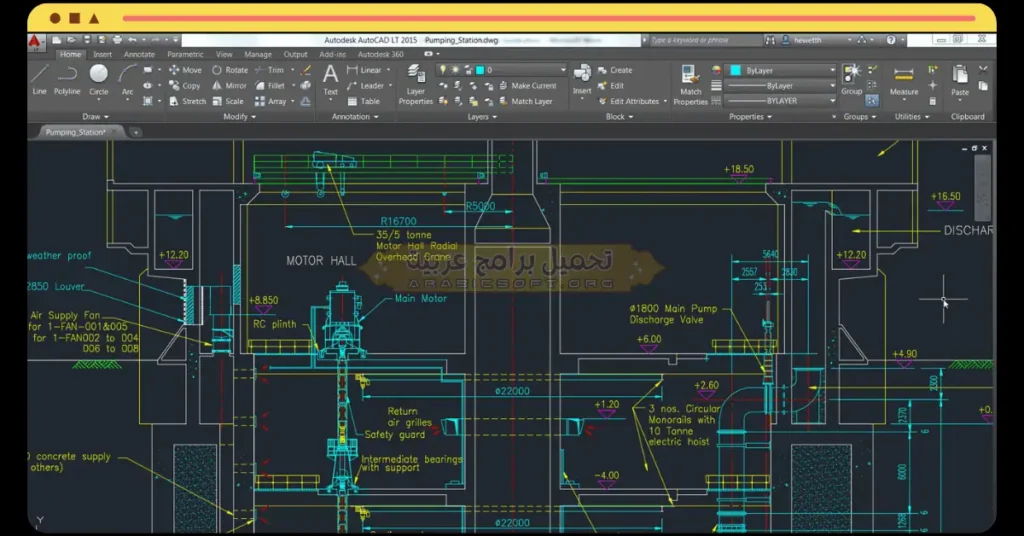The width and height of the screenshot is (1024, 536).
Task: Click the Leader annotation button
Action: coord(366,86)
